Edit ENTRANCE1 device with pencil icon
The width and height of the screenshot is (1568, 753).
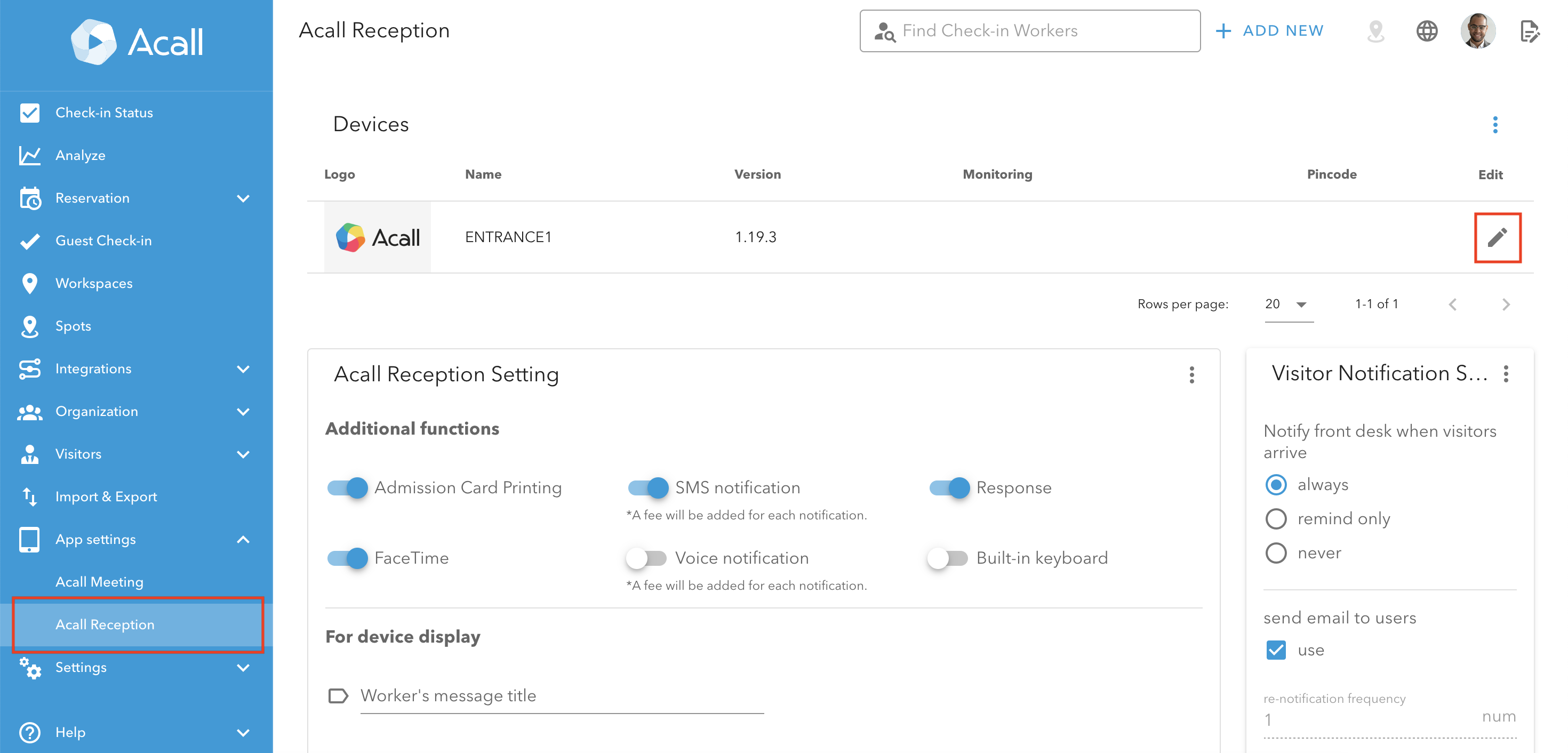[1498, 237]
